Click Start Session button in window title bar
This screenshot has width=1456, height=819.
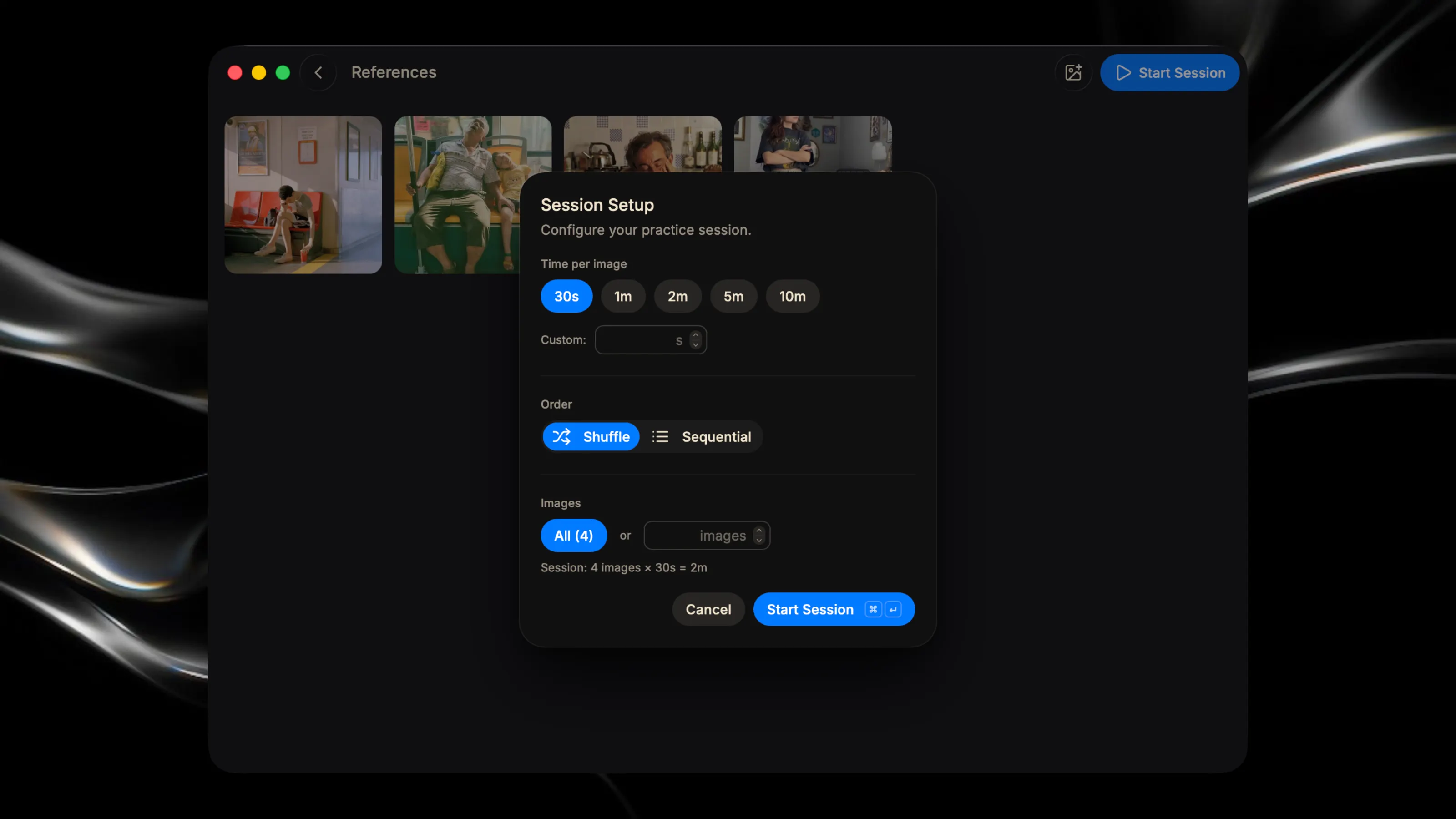point(1169,72)
